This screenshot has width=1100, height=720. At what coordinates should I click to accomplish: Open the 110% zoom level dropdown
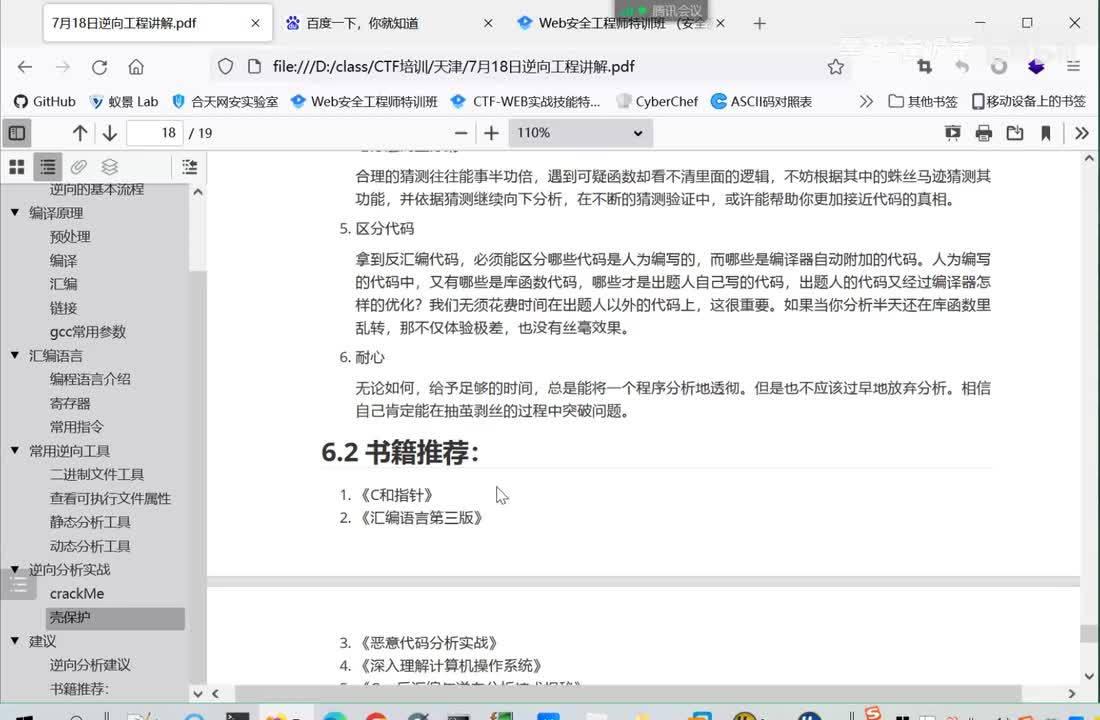[x=580, y=133]
